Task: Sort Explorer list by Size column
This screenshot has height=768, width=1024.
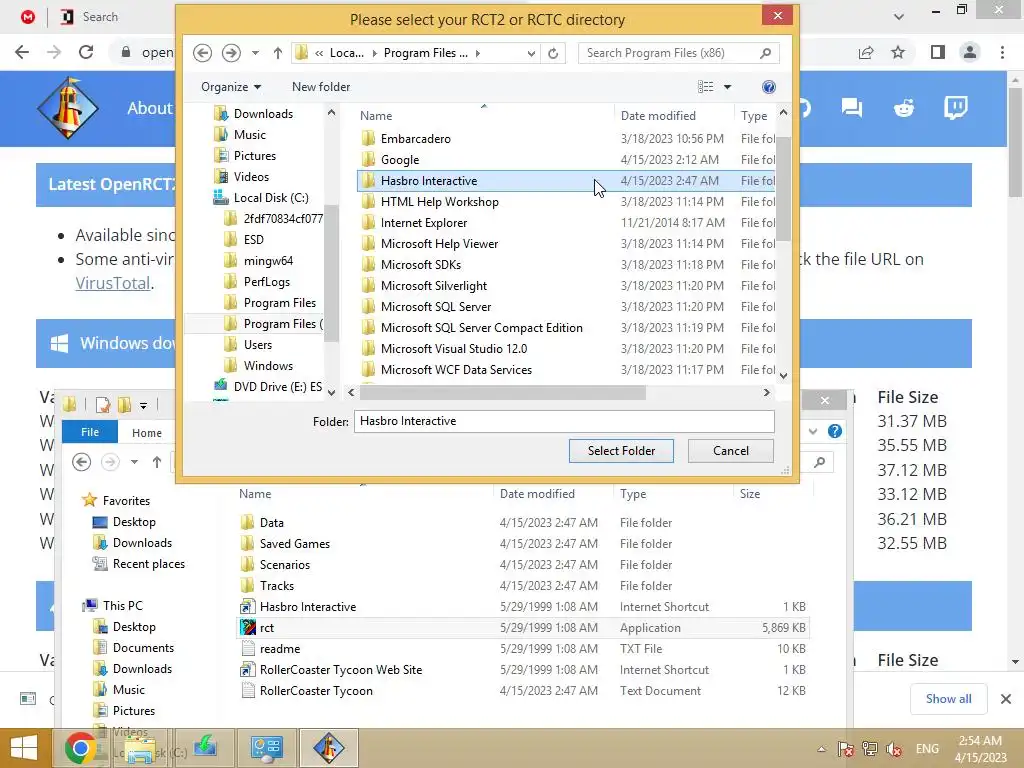Action: [750, 494]
